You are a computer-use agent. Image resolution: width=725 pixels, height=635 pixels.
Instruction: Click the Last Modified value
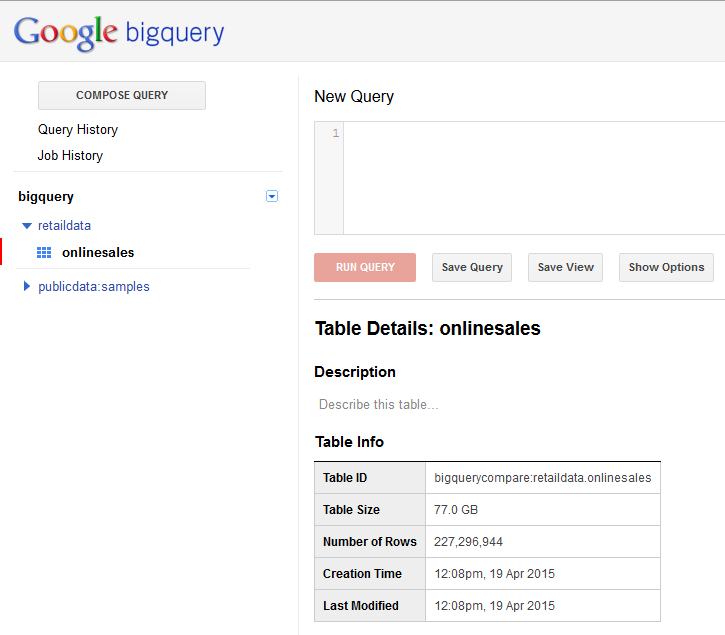(494, 605)
